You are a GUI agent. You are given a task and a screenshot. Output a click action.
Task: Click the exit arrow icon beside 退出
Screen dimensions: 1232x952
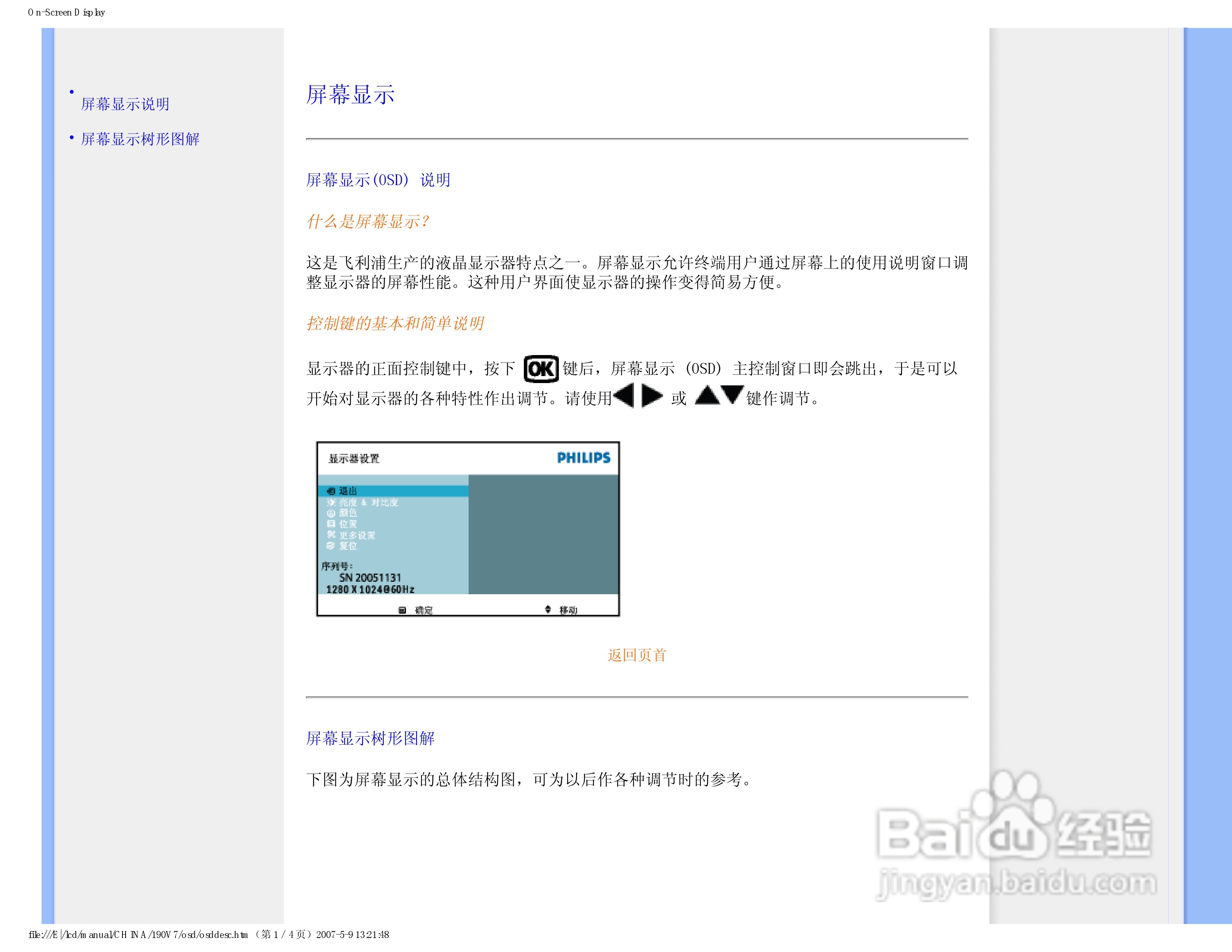click(332, 491)
